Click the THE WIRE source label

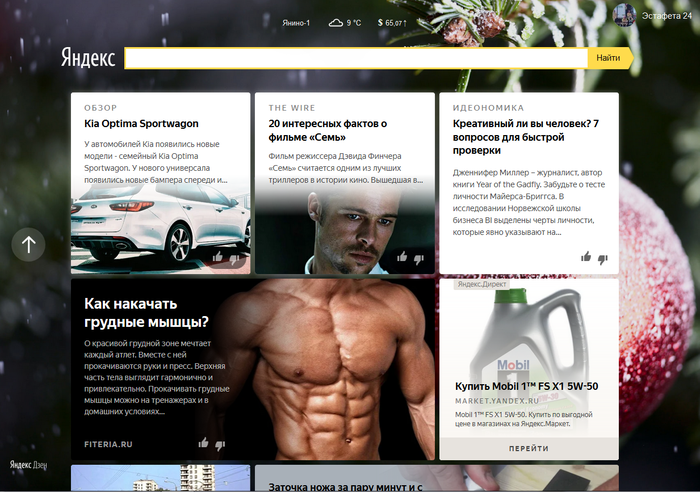[x=292, y=108]
